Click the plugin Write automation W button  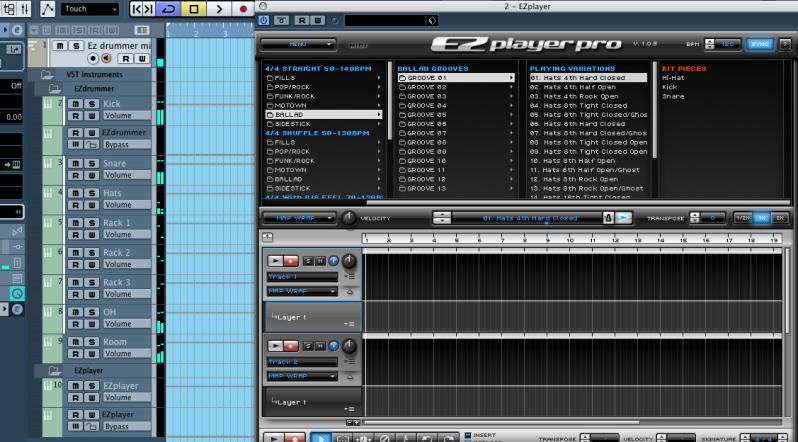tap(317, 20)
